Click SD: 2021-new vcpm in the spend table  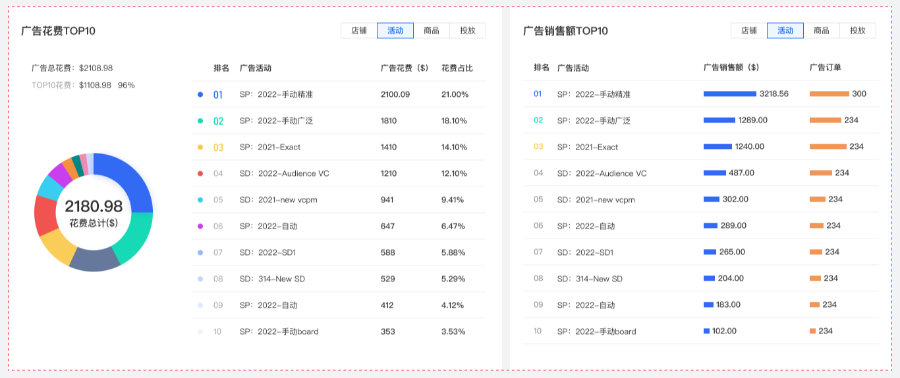278,200
